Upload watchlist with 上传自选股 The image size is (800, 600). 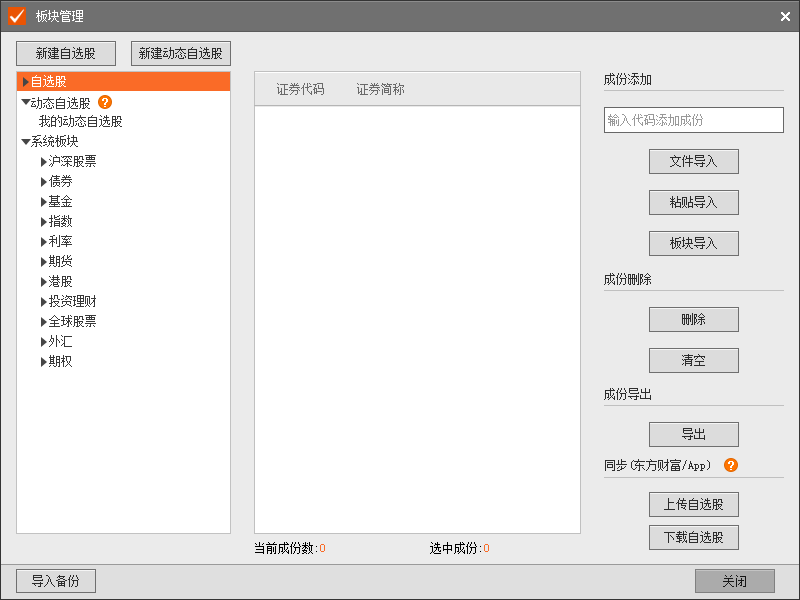pyautogui.click(x=693, y=503)
